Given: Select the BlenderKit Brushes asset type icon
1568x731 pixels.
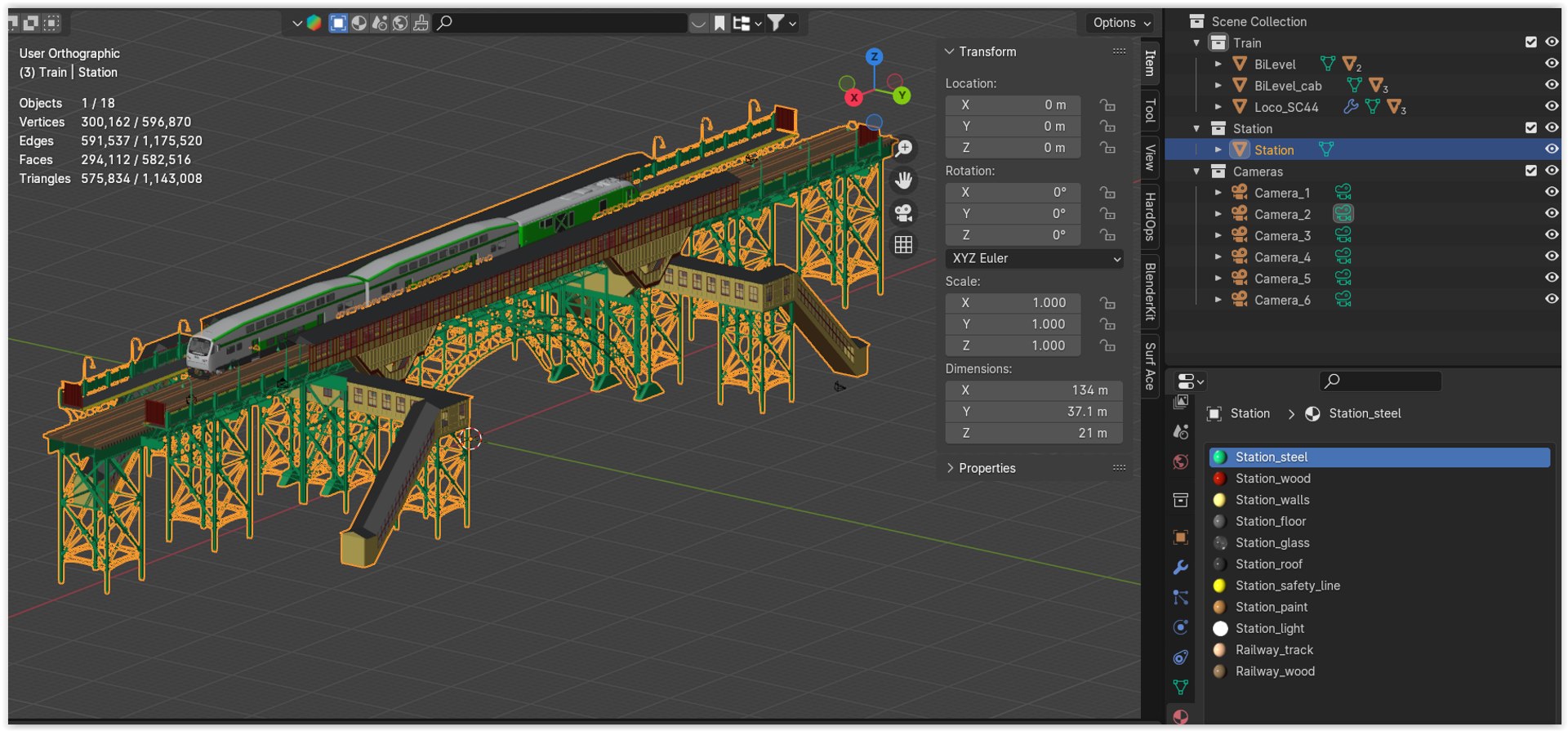Looking at the screenshot, I should [421, 23].
